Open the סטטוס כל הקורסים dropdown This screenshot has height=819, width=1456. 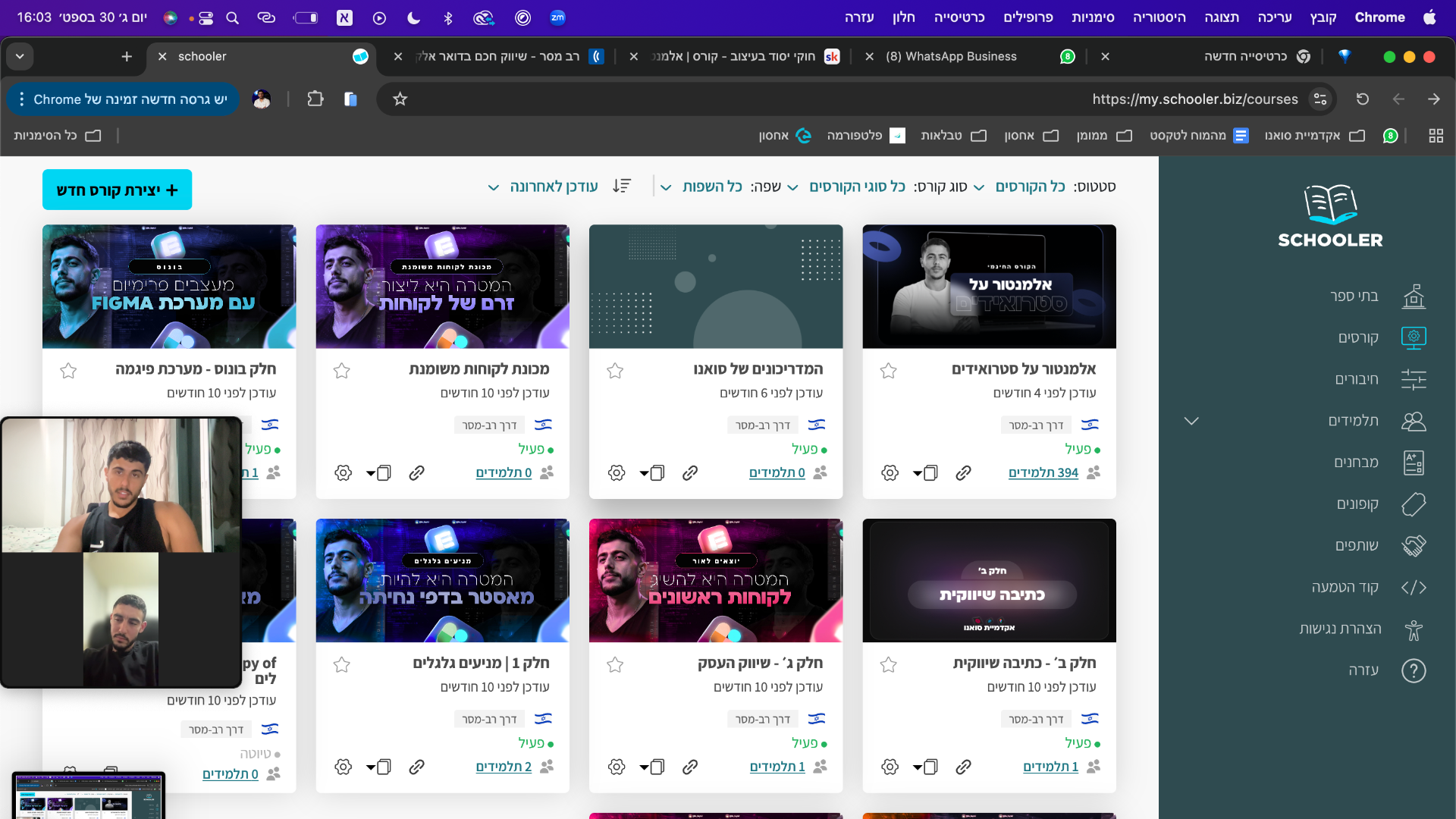click(1029, 187)
